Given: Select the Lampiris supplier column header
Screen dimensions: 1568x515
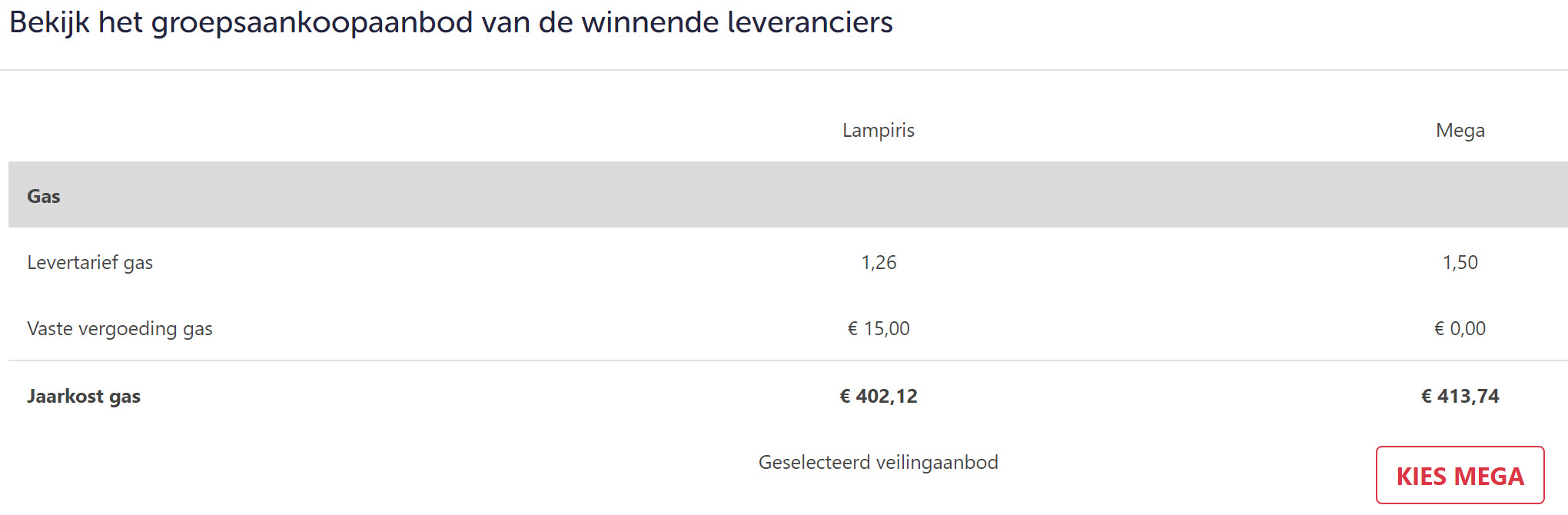Looking at the screenshot, I should (x=878, y=130).
